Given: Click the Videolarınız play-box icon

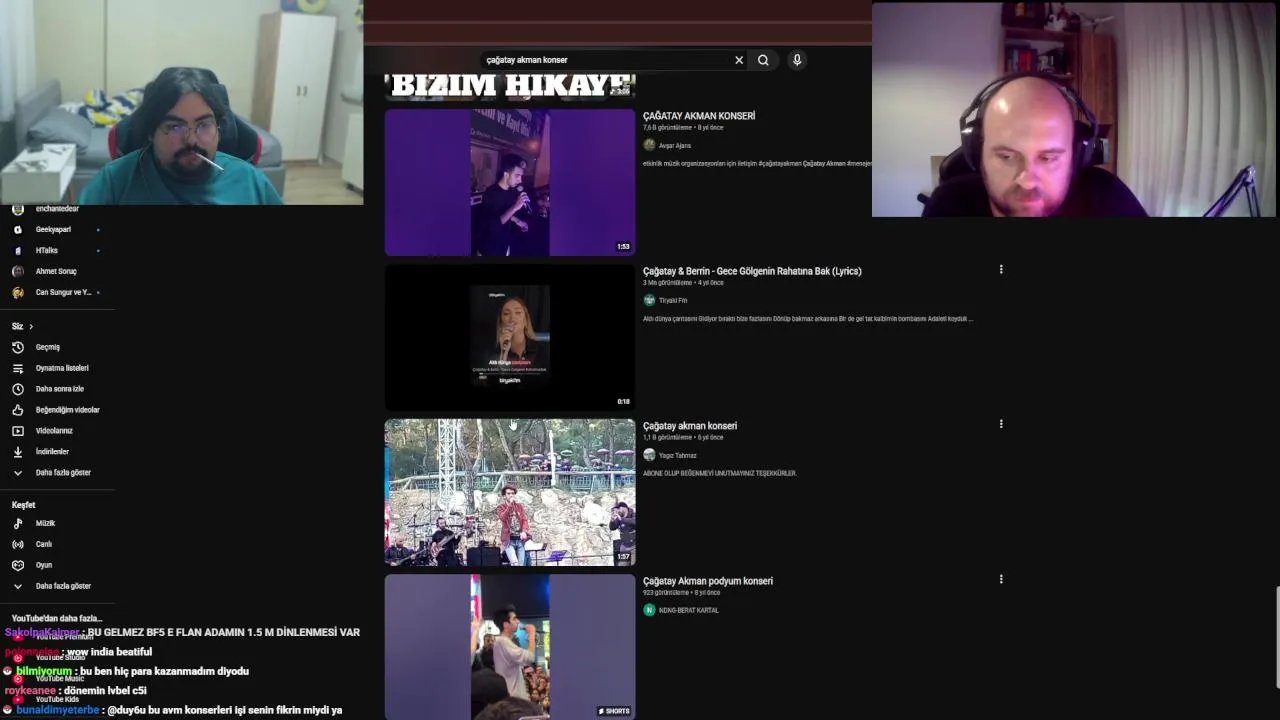Looking at the screenshot, I should [x=17, y=431].
